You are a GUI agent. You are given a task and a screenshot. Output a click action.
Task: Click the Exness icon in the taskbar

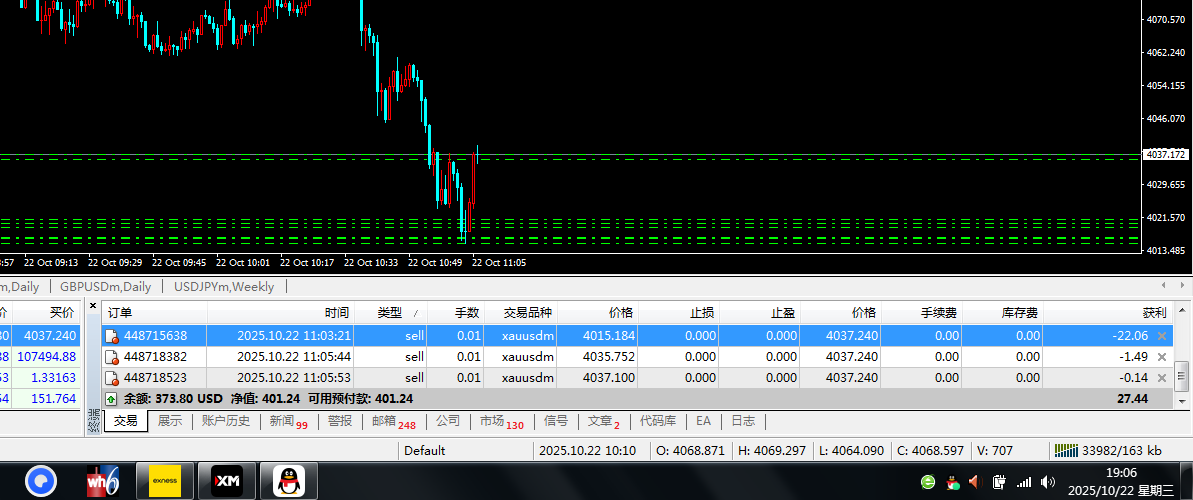pos(165,482)
